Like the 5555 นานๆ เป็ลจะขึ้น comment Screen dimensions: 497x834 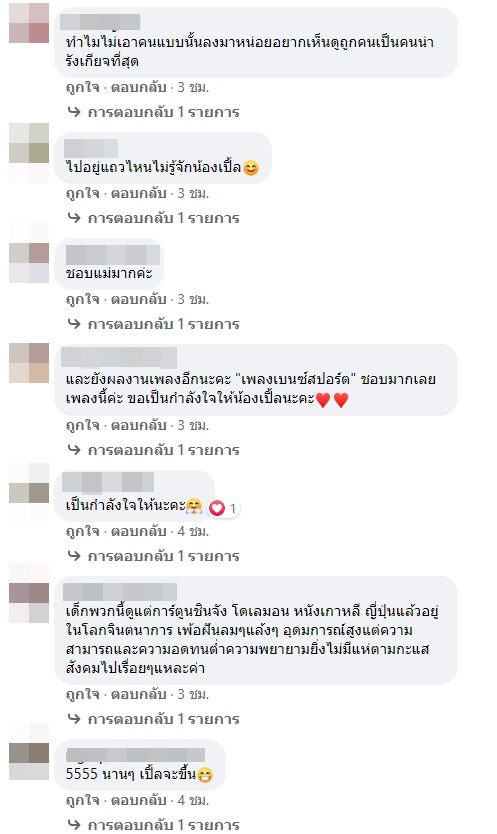click(82, 800)
